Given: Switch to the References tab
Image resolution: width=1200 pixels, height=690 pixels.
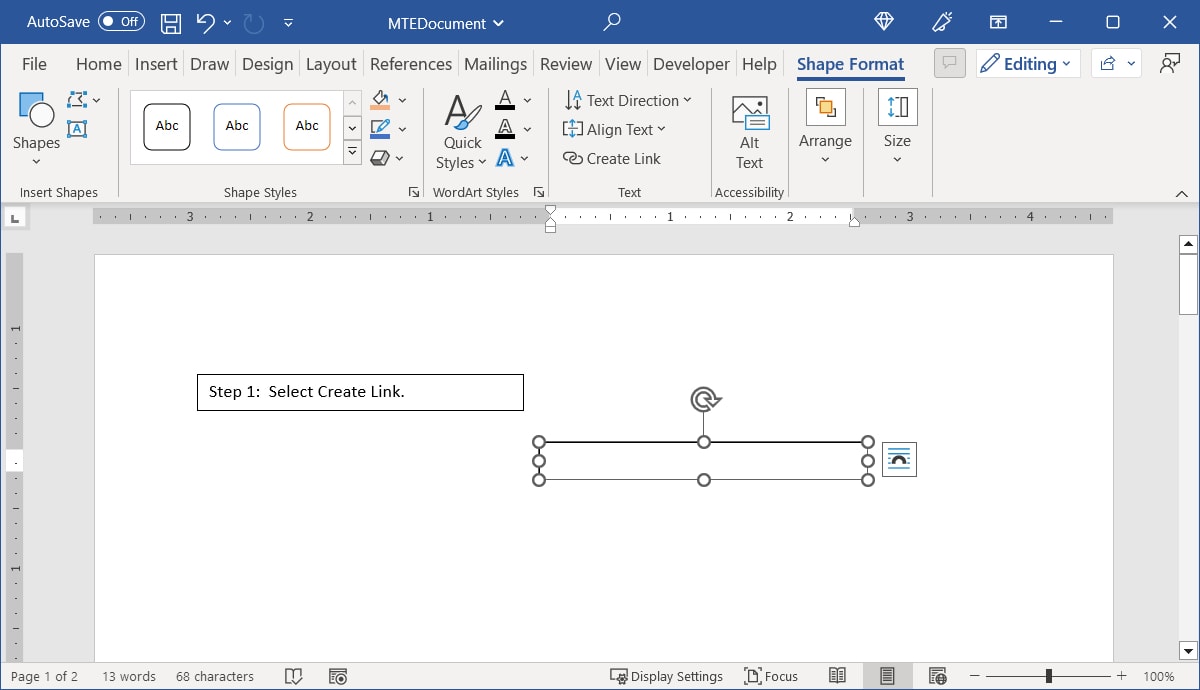Looking at the screenshot, I should click(410, 64).
